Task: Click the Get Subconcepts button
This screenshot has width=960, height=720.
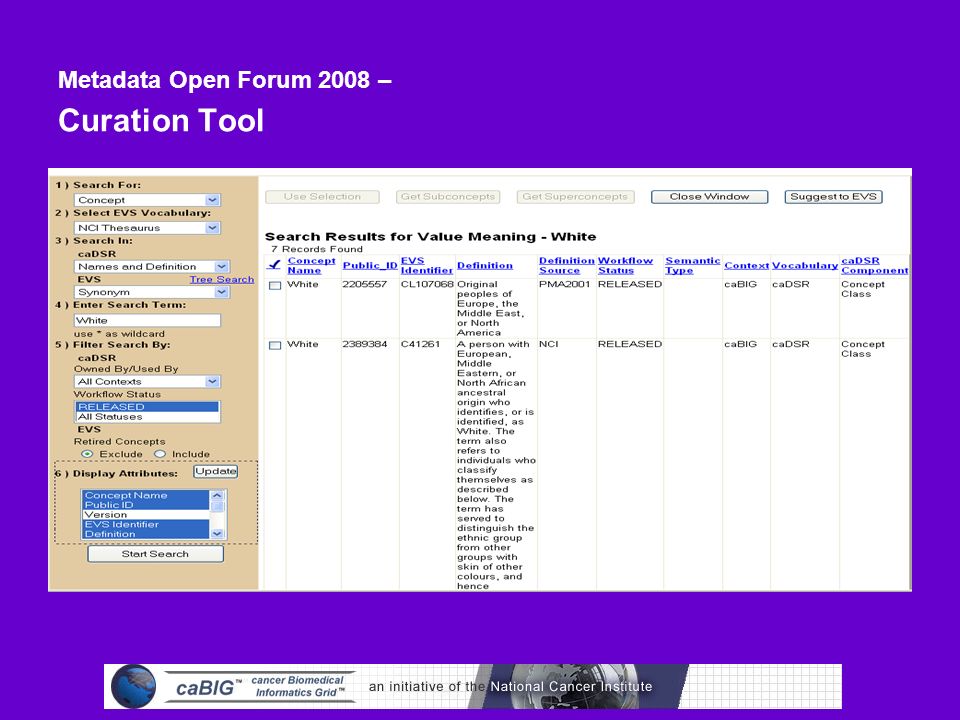Action: (448, 197)
